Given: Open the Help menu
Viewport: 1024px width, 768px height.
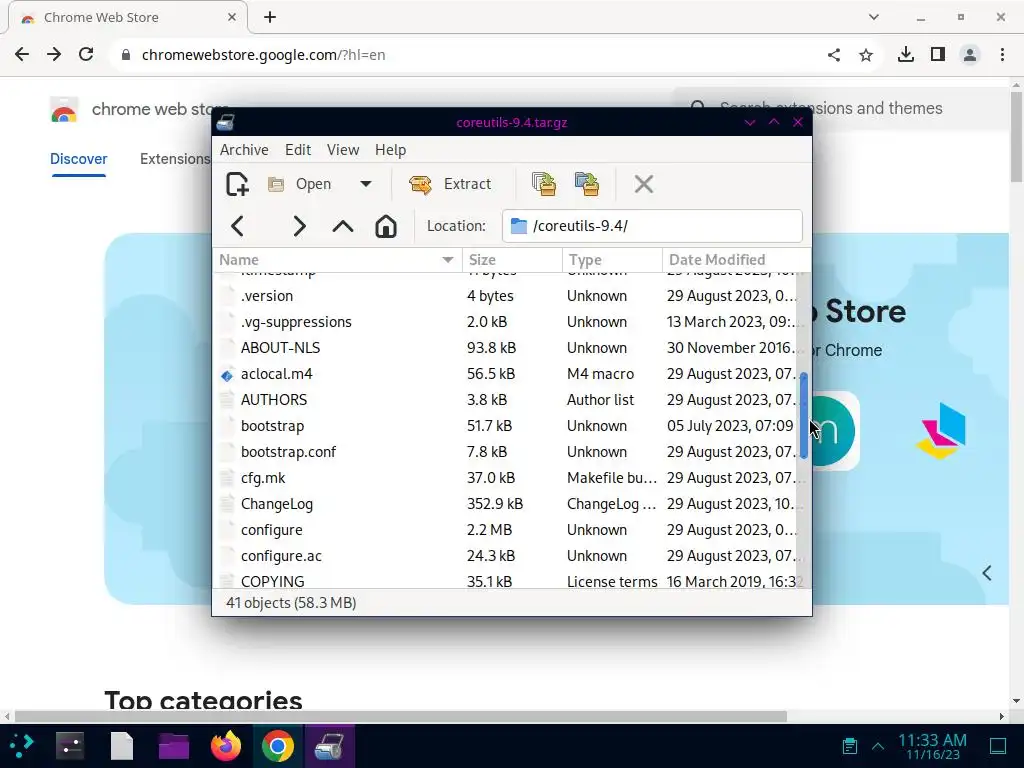Looking at the screenshot, I should click(x=391, y=150).
